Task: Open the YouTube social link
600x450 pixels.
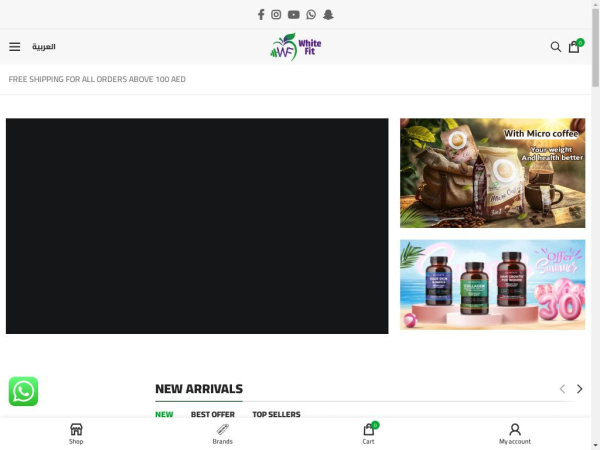Action: pyautogui.click(x=293, y=15)
